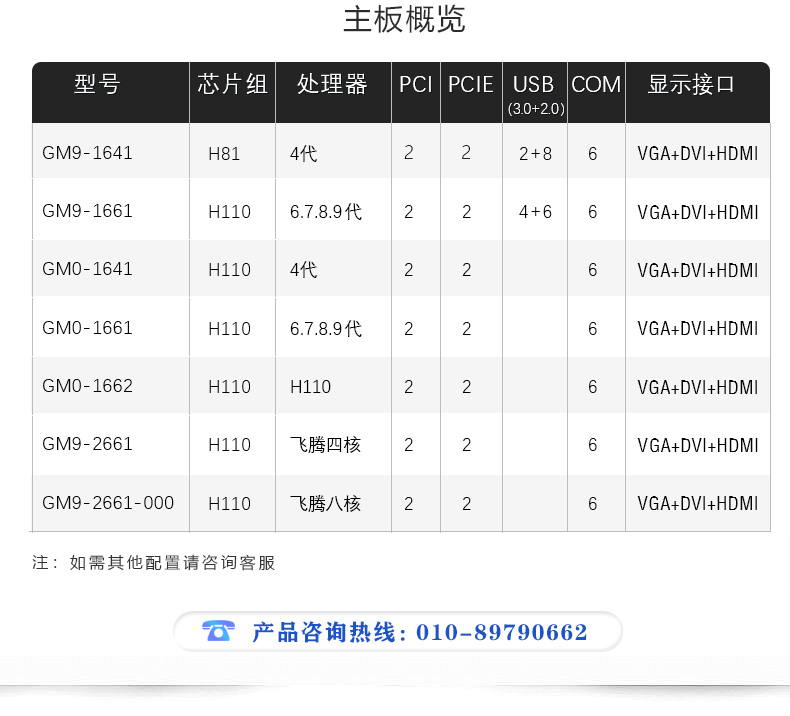Click PCIE value 2 in GM9-2661 row
790x716 pixels.
click(x=467, y=444)
